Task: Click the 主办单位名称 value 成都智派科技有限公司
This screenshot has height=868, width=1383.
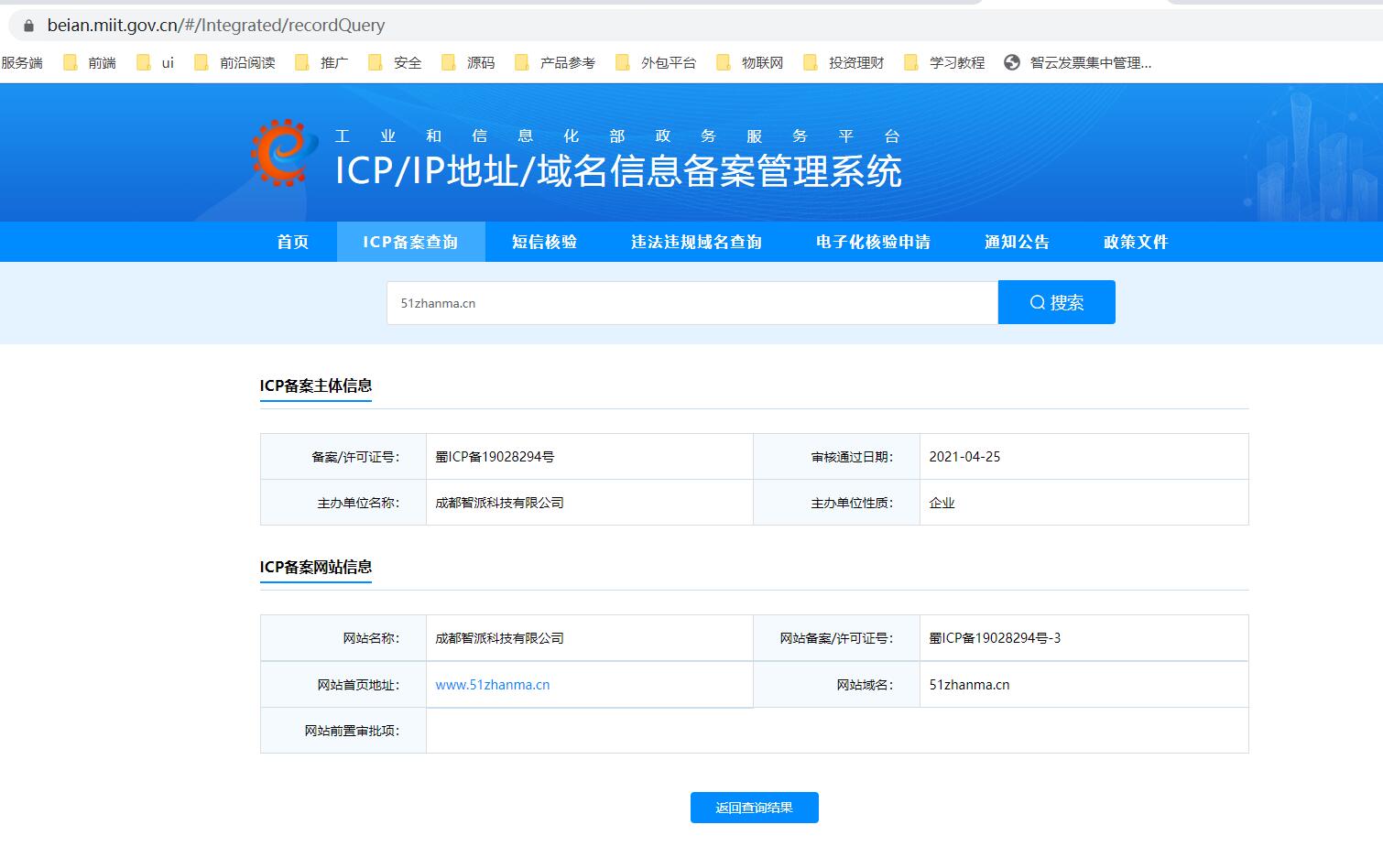Action: [499, 503]
